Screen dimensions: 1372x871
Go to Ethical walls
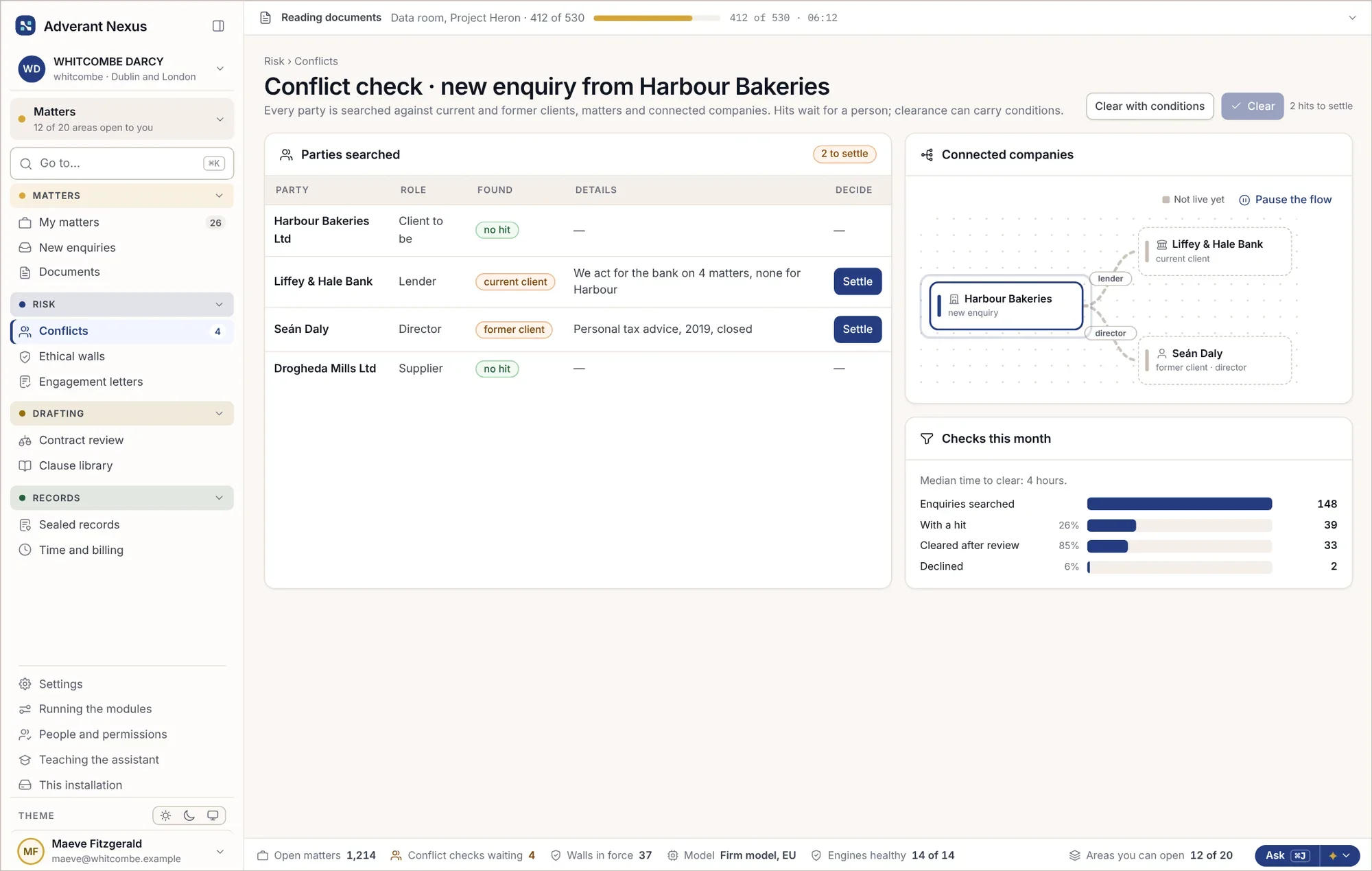point(122,356)
